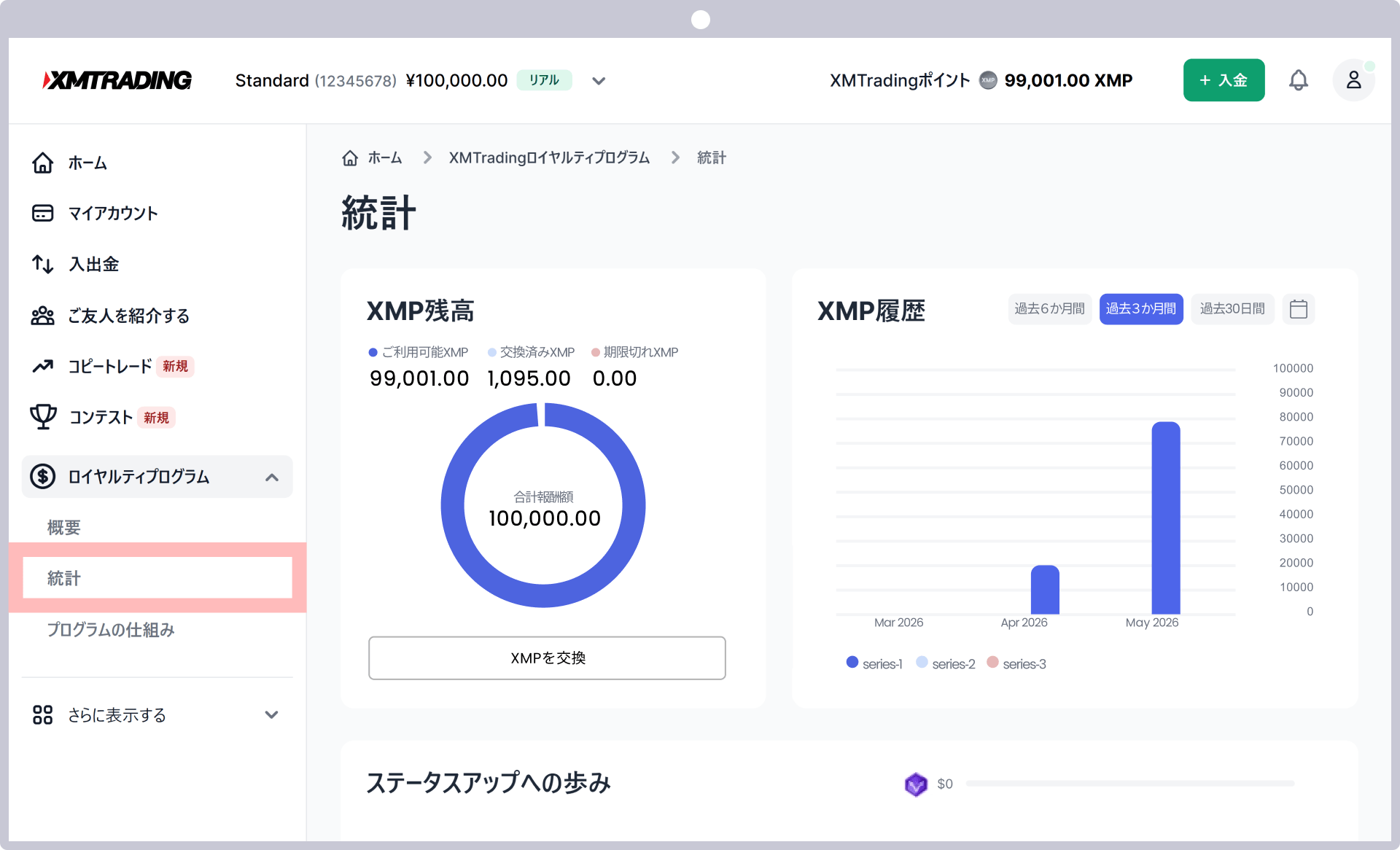Click the コピートレード trend arrow icon

tap(43, 366)
